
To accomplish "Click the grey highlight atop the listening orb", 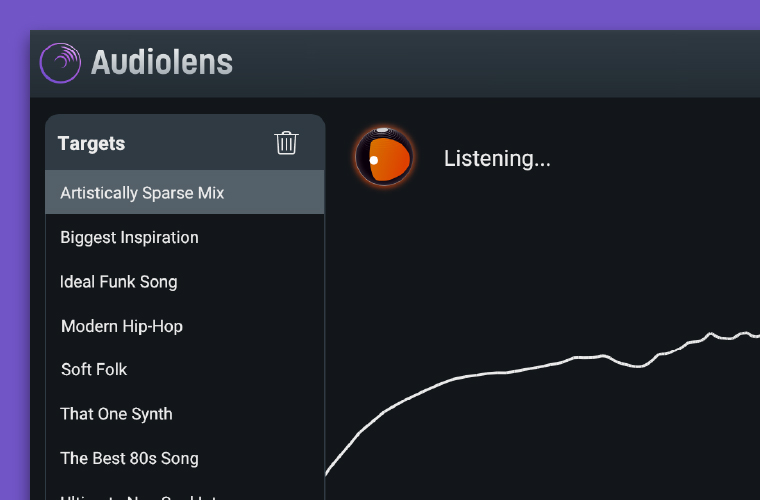I will 383,130.
